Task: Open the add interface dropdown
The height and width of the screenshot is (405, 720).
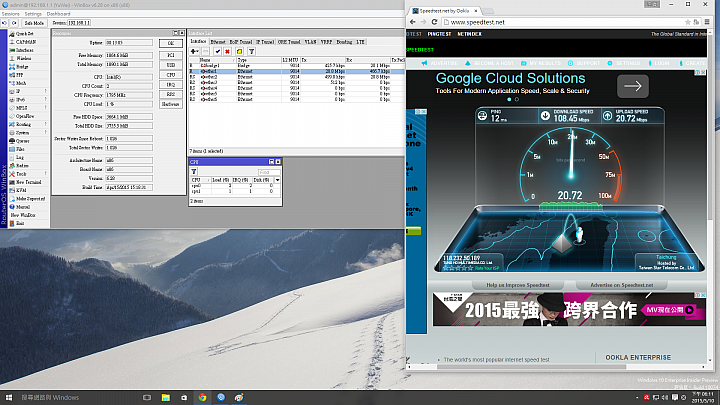Action: (x=195, y=51)
